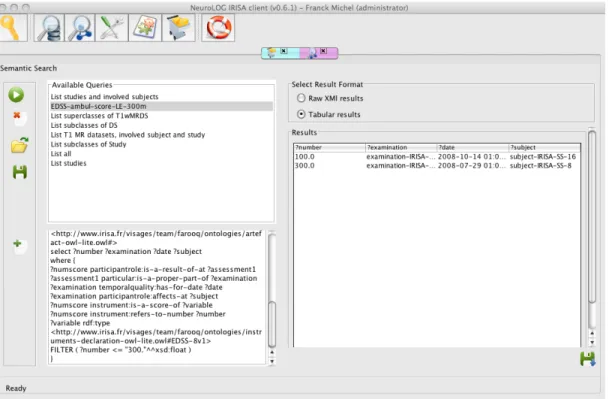Open the shopping cart toolbar icon
609x399 pixels.
(x=179, y=28)
